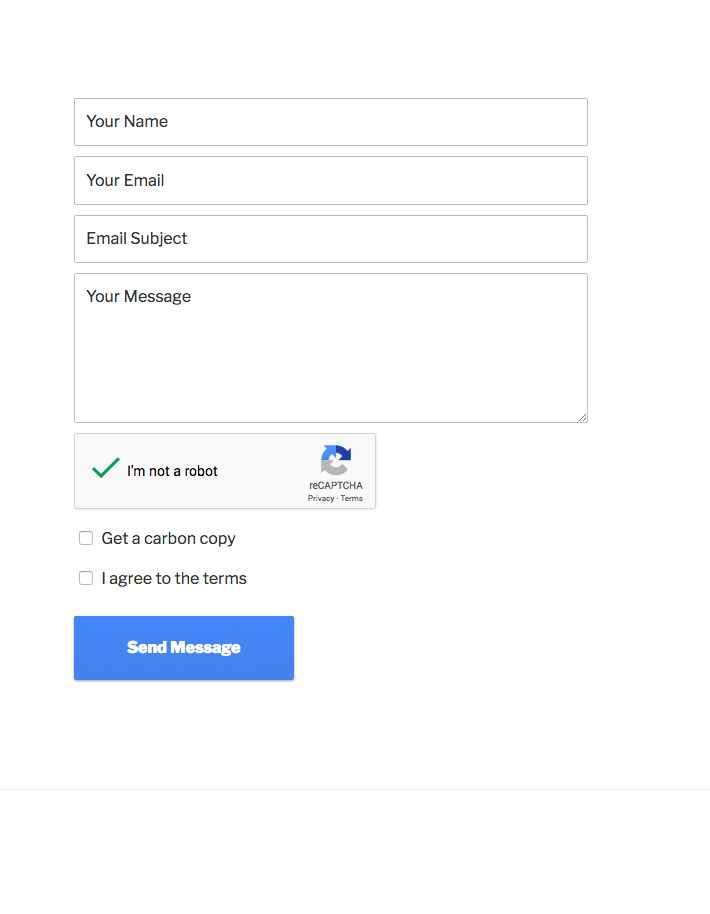This screenshot has height=914, width=710.
Task: Click the "Email Subject" placeholder text
Action: [137, 239]
